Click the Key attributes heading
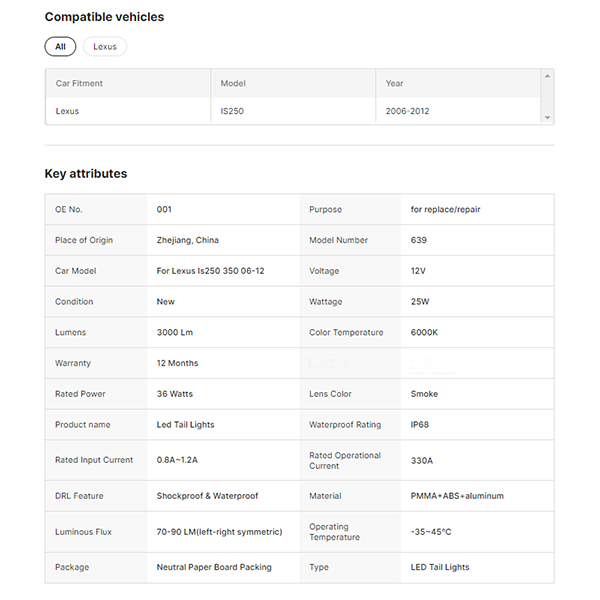The image size is (600, 600). (86, 174)
